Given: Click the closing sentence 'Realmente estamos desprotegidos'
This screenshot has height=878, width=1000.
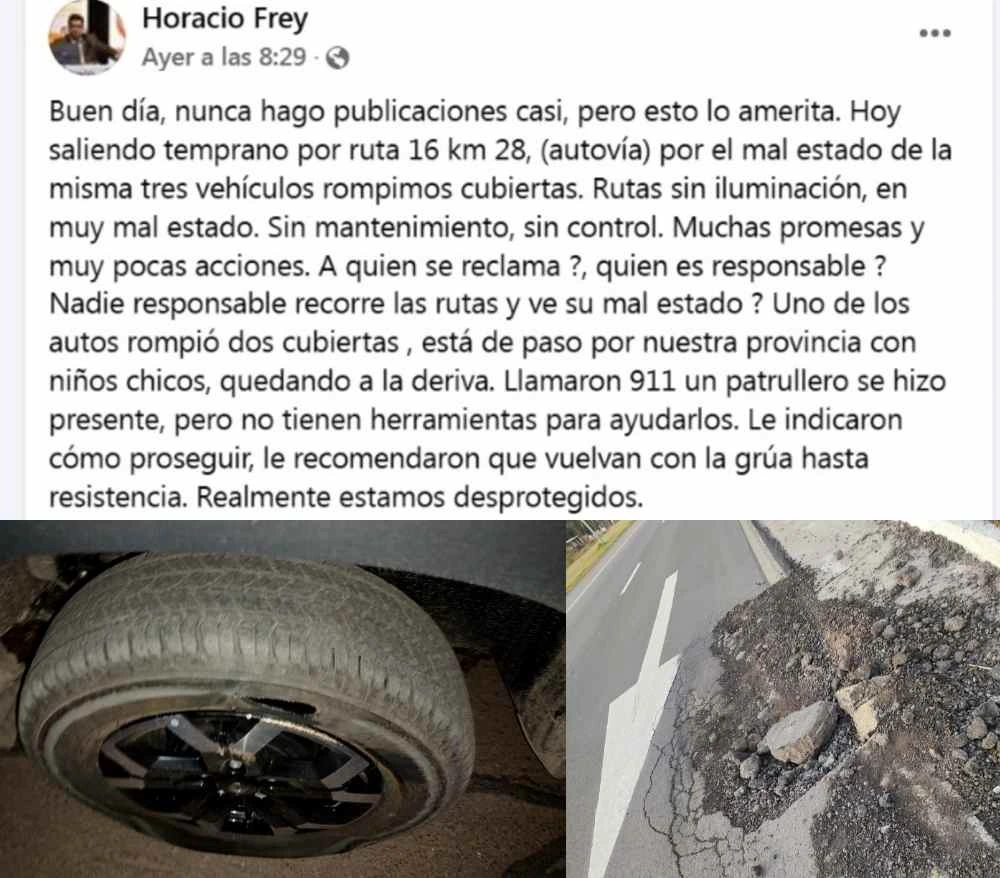Looking at the screenshot, I should [418, 497].
